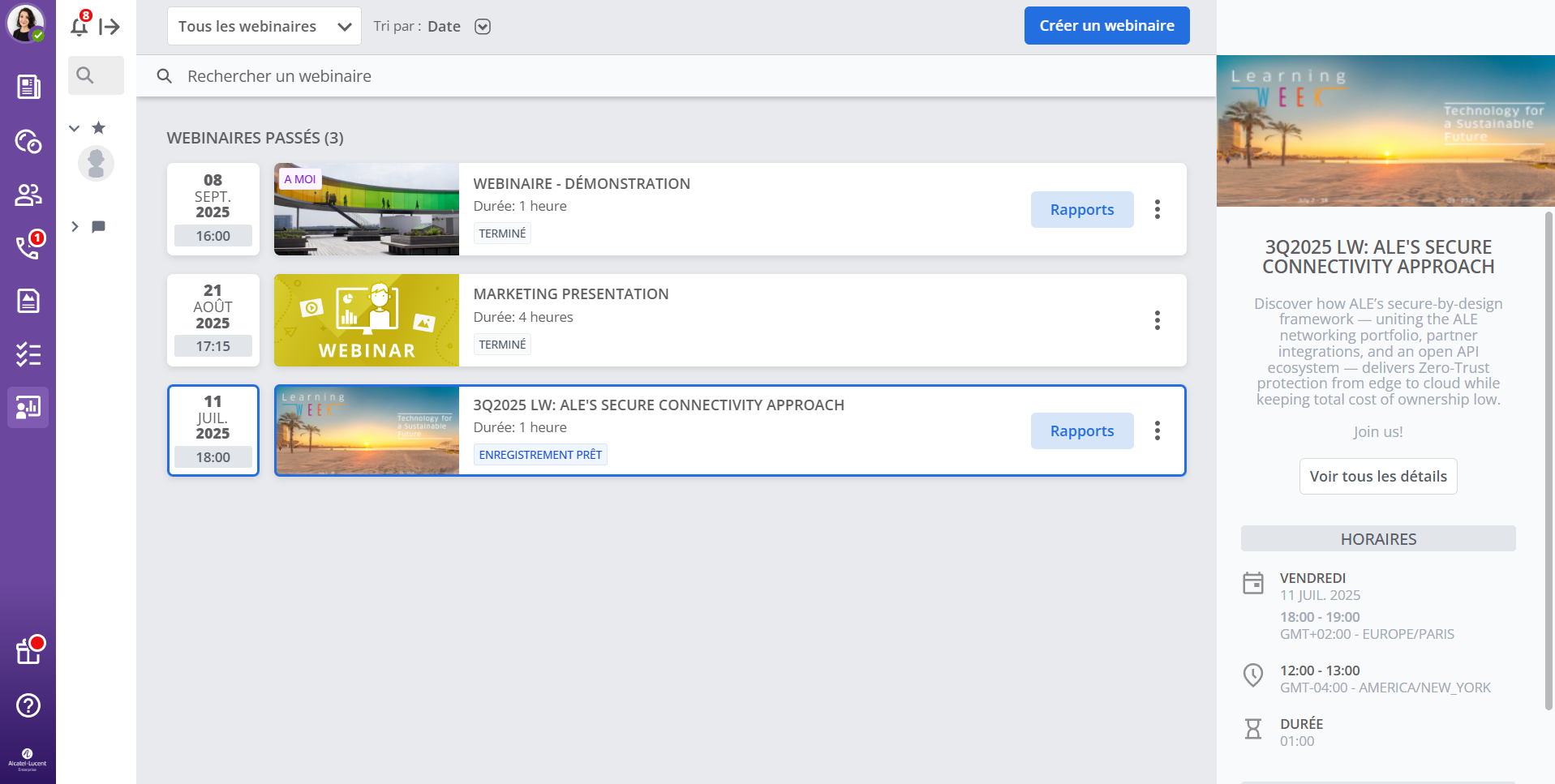Image resolution: width=1555 pixels, height=784 pixels.
Task: Click the details panel vertical scrollbar
Action: [1549, 462]
